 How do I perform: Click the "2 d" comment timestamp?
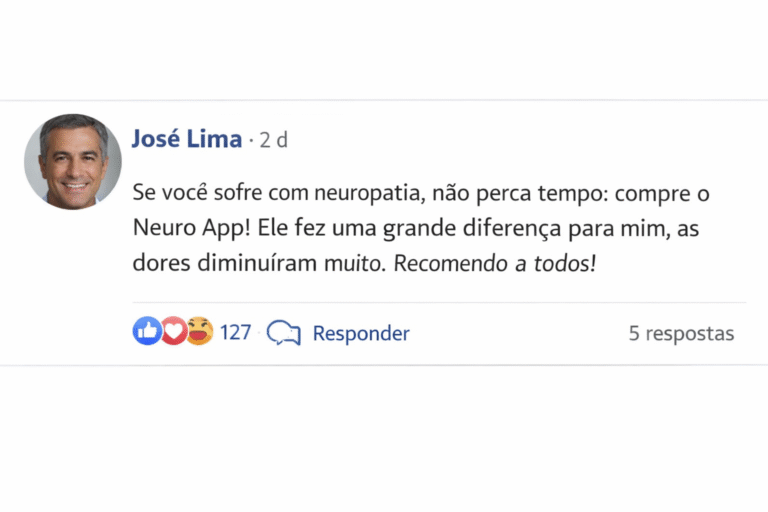[273, 140]
